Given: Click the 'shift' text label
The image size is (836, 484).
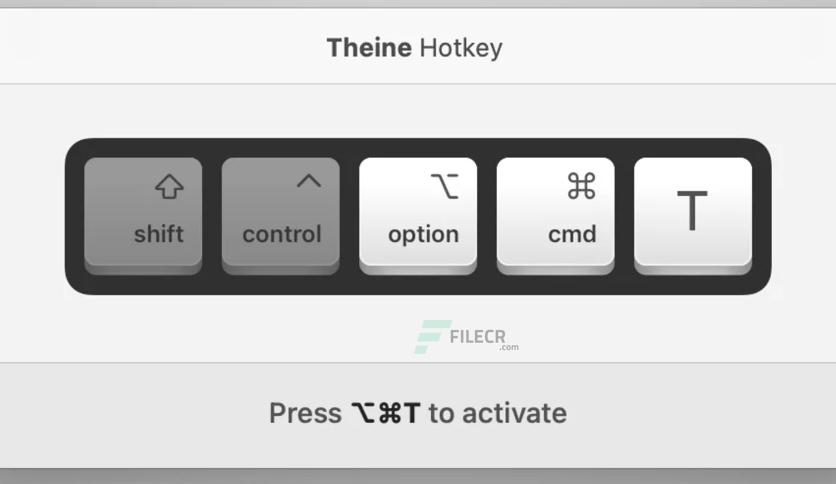Looking at the screenshot, I should (159, 234).
